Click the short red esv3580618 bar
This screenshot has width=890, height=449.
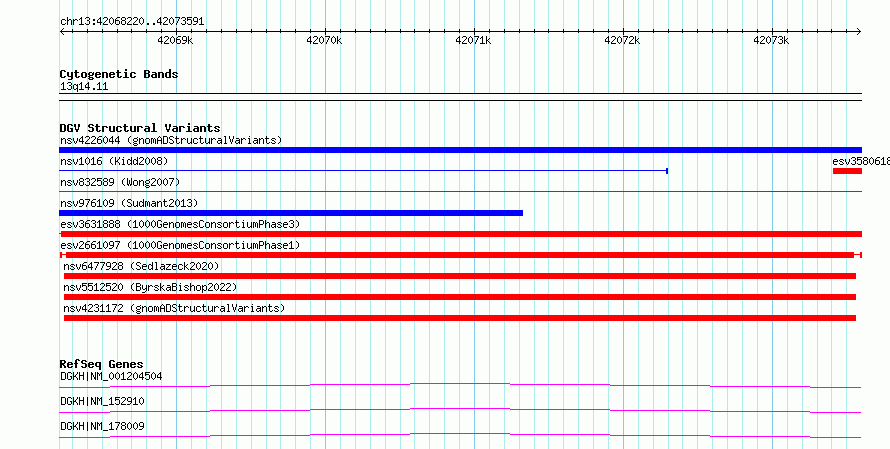tap(847, 171)
